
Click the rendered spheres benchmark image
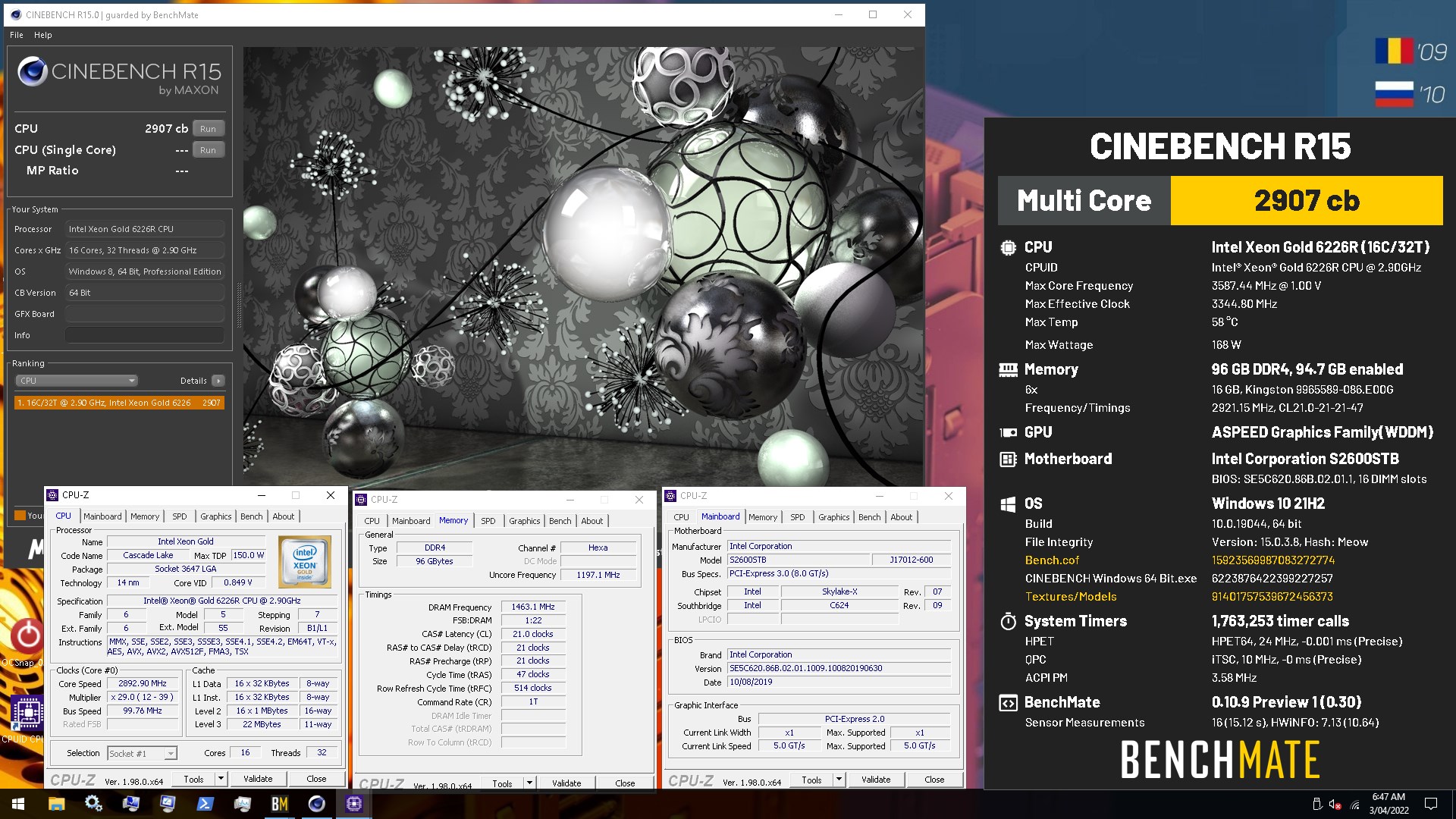[x=583, y=265]
